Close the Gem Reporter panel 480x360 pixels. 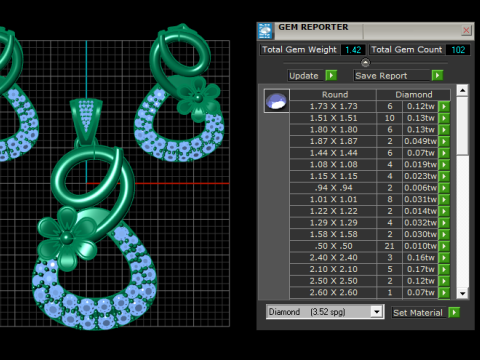tap(466, 30)
